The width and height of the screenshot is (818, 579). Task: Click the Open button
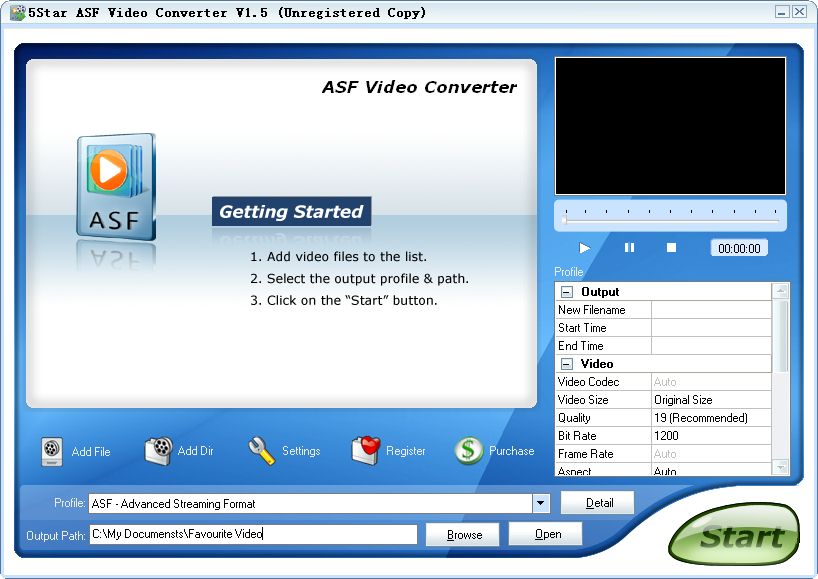(546, 534)
